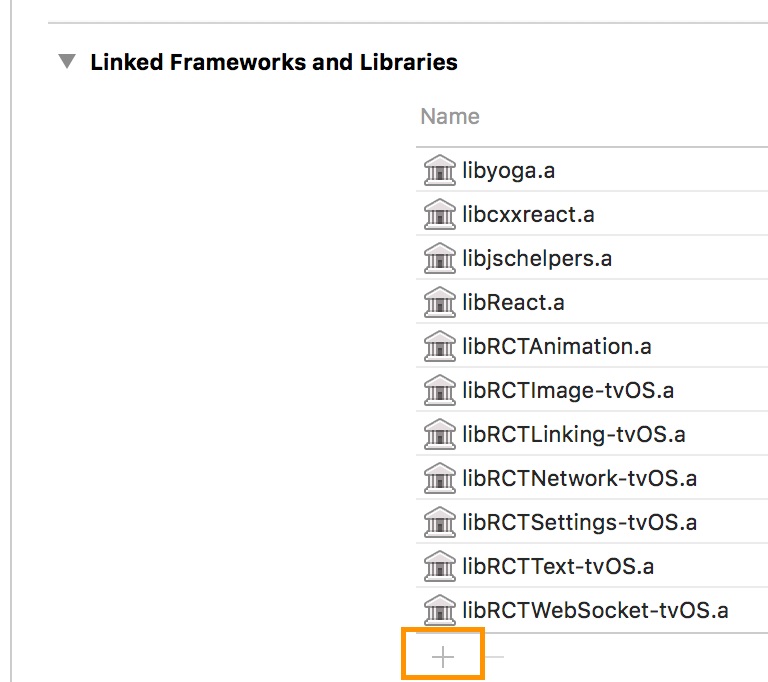768x682 pixels.
Task: Select the libReact.a library icon
Action: click(x=439, y=302)
